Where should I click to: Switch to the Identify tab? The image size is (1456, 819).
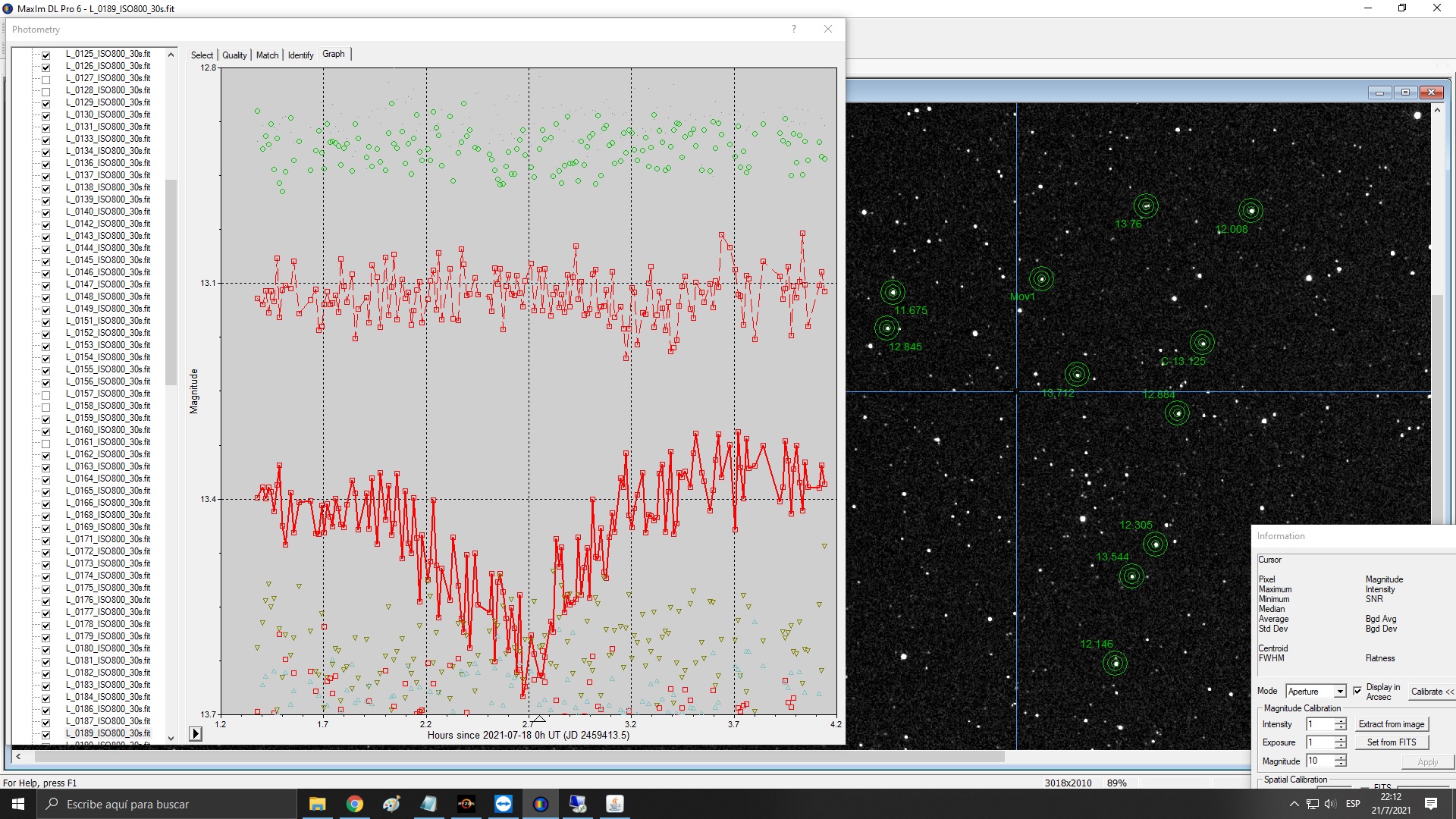[x=300, y=55]
